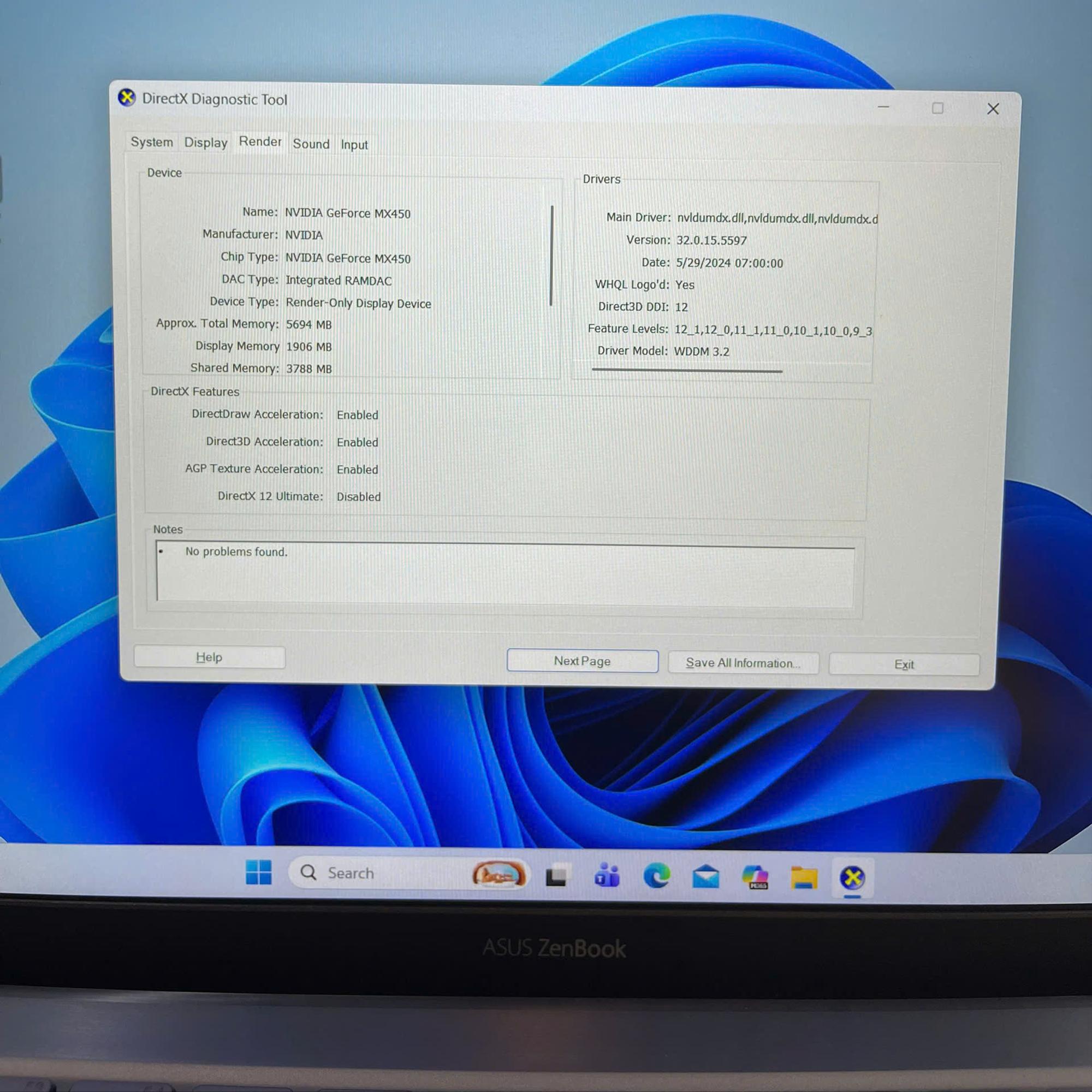Select the active dxdiag icon in the taskbar

tap(852, 875)
